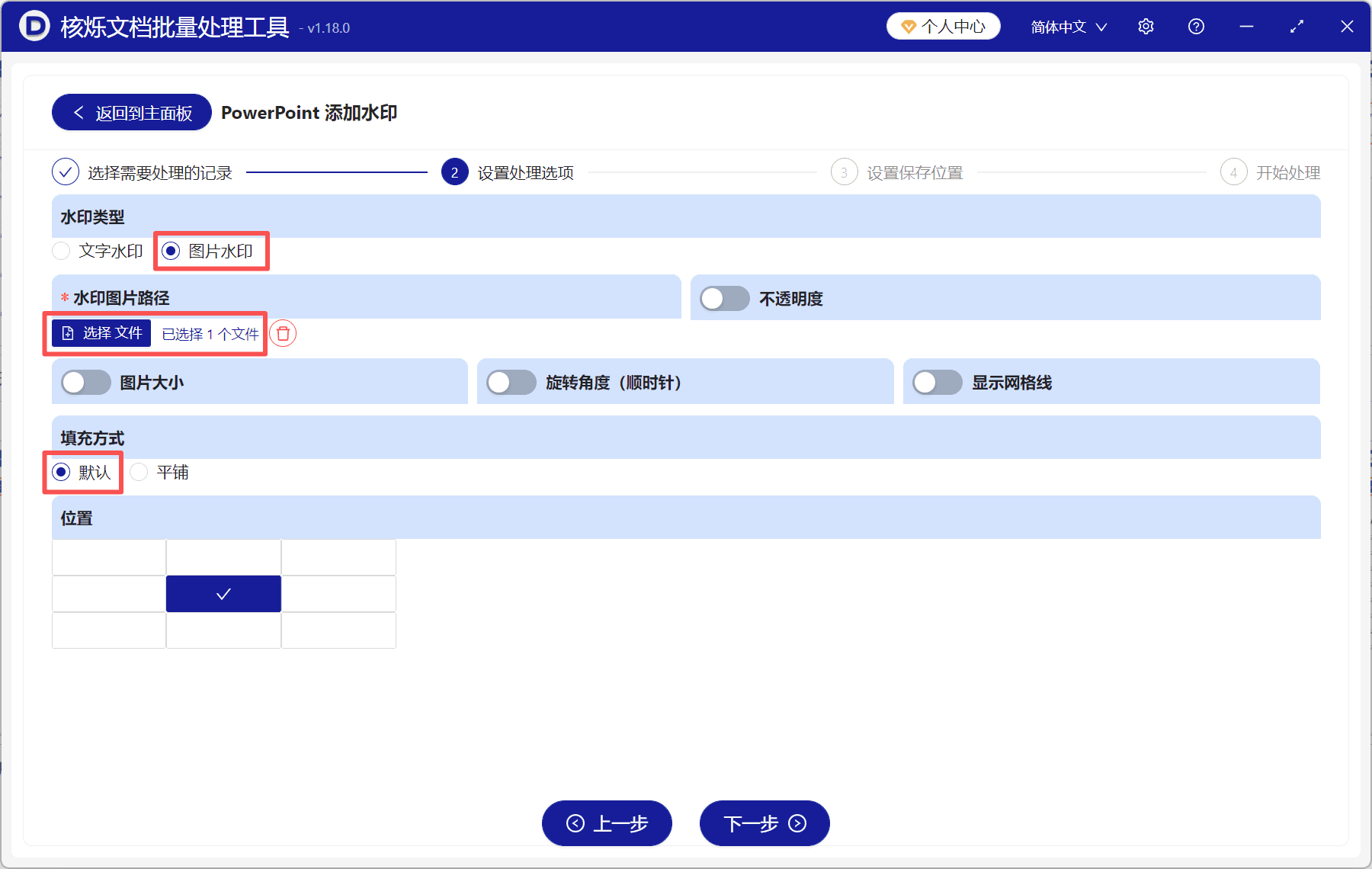Proceed by clicking 下一步
Image resolution: width=1372 pixels, height=869 pixels.
coord(764,823)
